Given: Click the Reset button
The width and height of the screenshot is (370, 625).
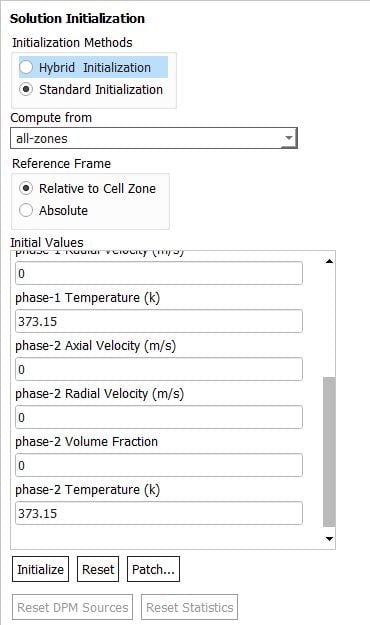Looking at the screenshot, I should click(98, 569).
